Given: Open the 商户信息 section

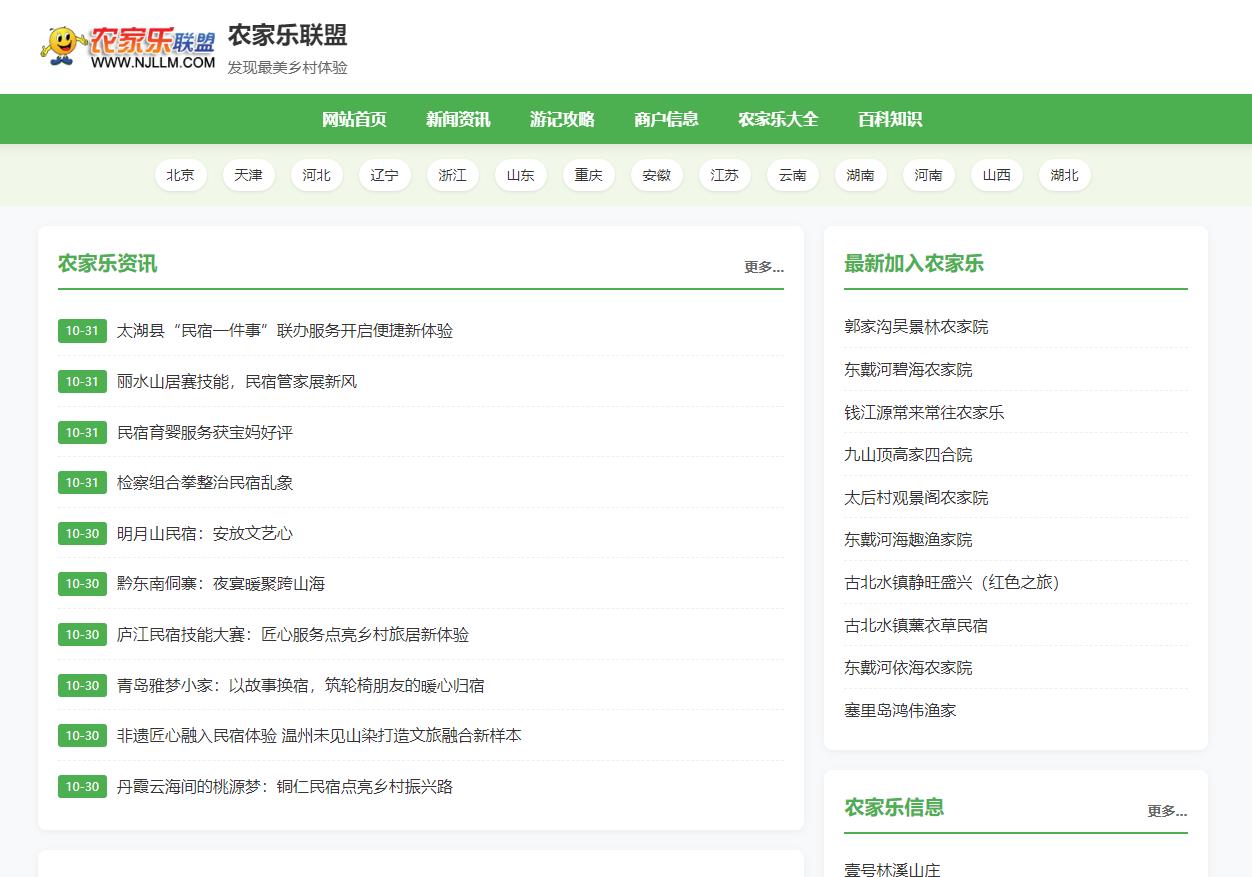Looking at the screenshot, I should 666,119.
